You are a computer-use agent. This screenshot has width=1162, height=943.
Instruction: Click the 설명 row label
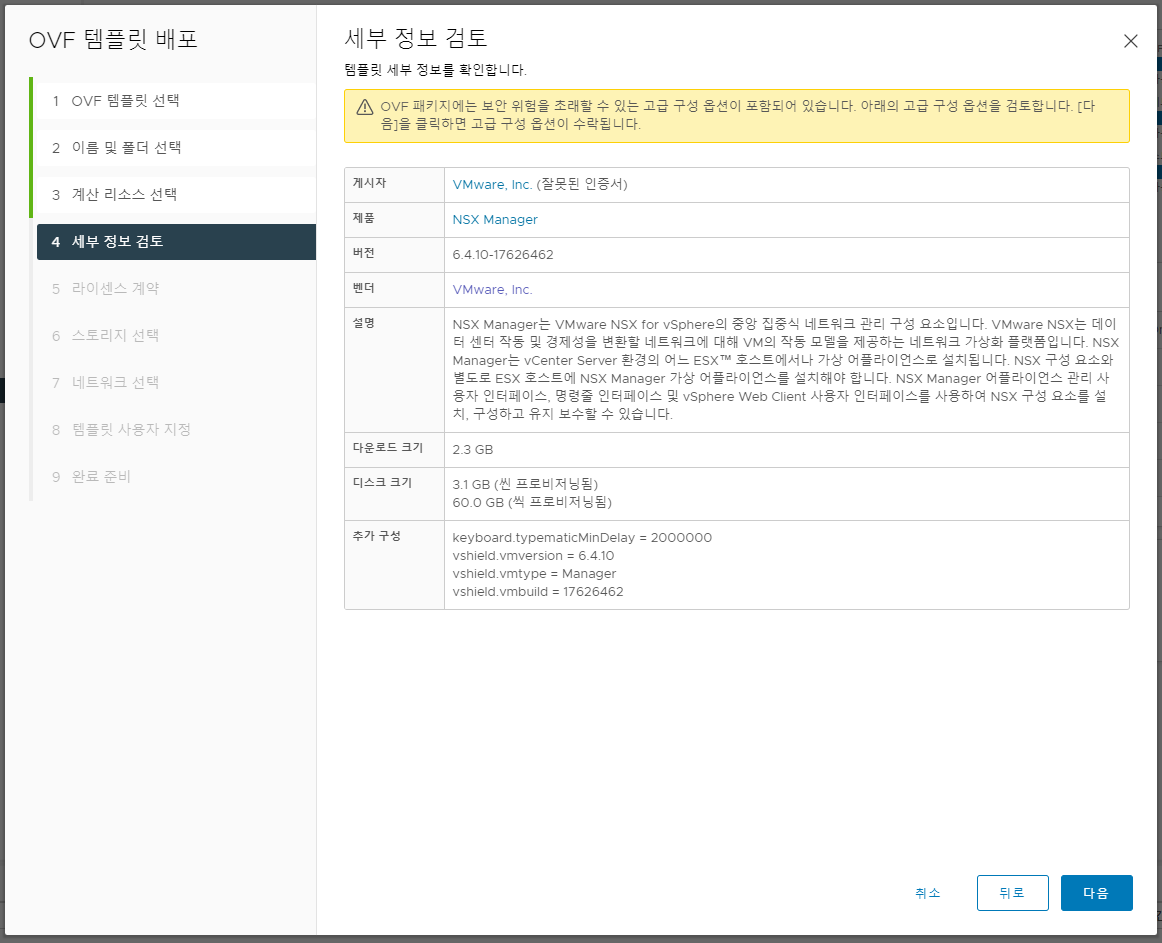coord(363,323)
